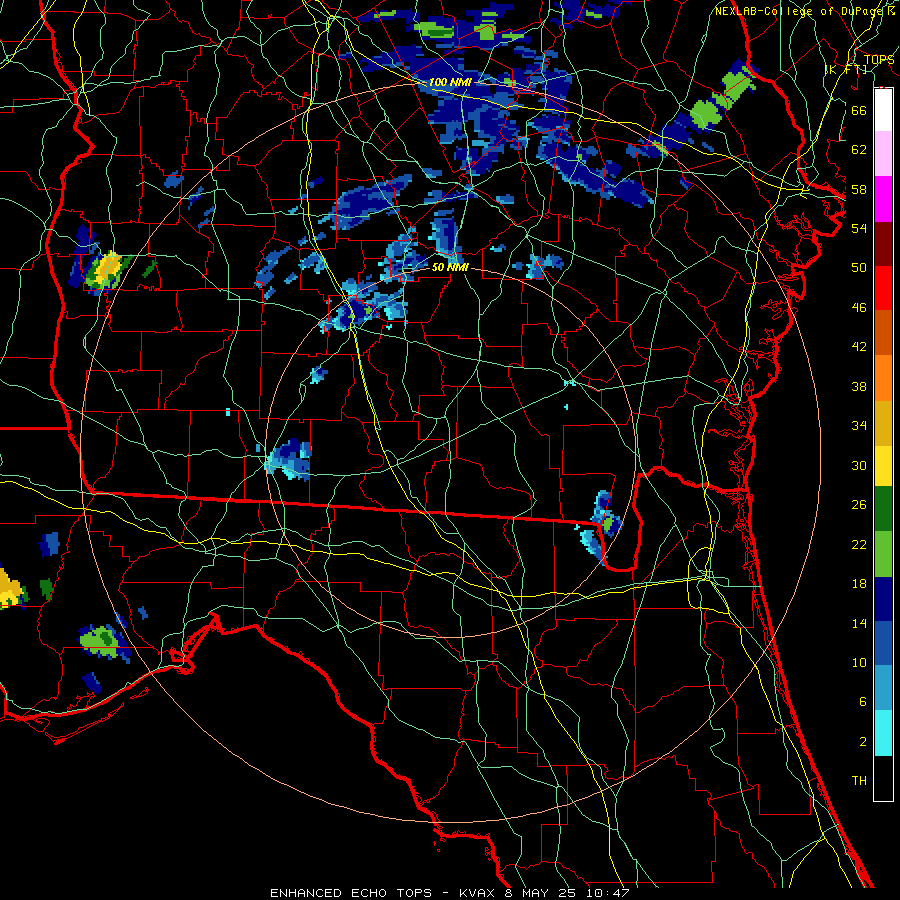Click the 58 value on legend scale
This screenshot has height=900, width=900.
pyautogui.click(x=859, y=189)
